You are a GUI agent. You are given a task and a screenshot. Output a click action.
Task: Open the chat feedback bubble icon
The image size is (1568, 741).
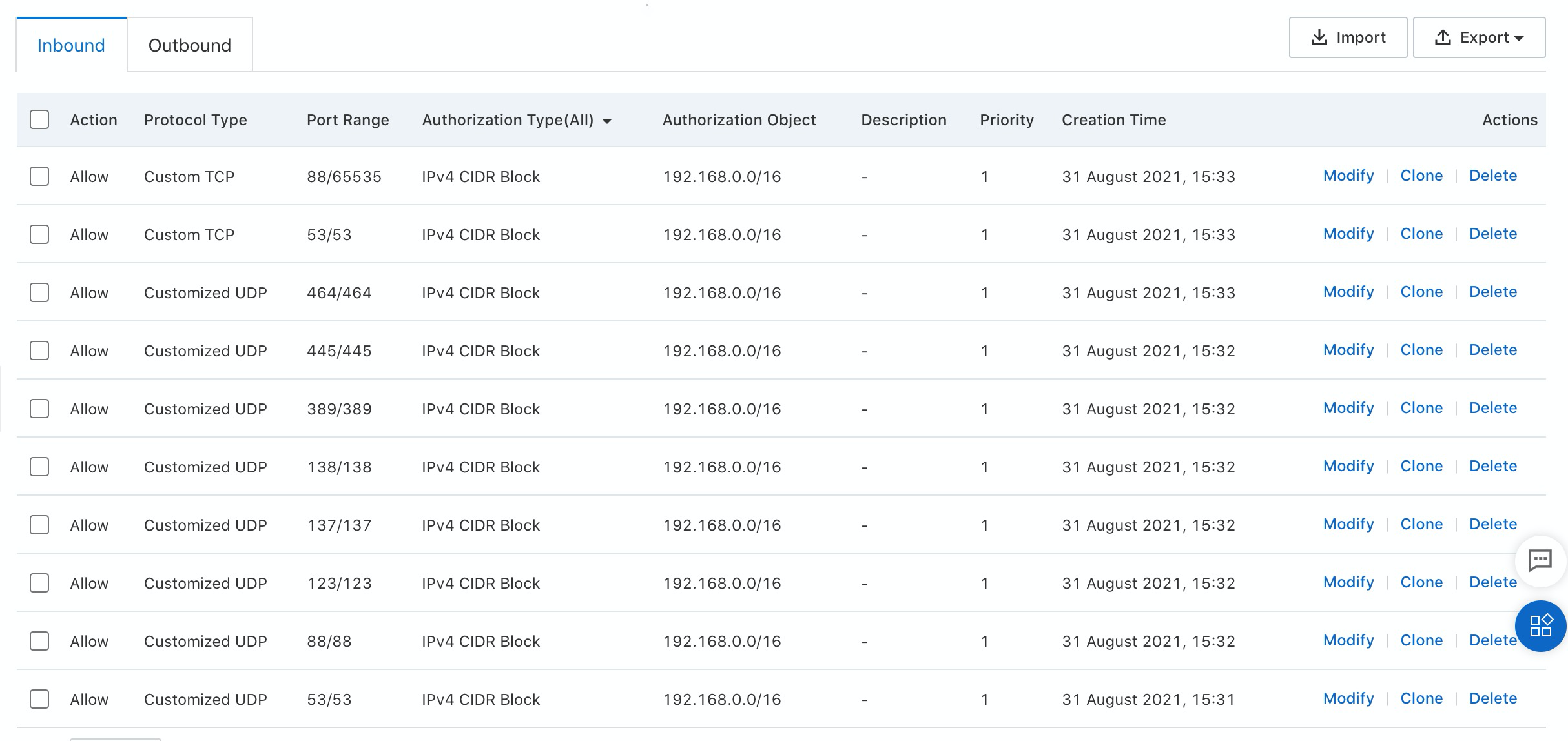[1540, 560]
